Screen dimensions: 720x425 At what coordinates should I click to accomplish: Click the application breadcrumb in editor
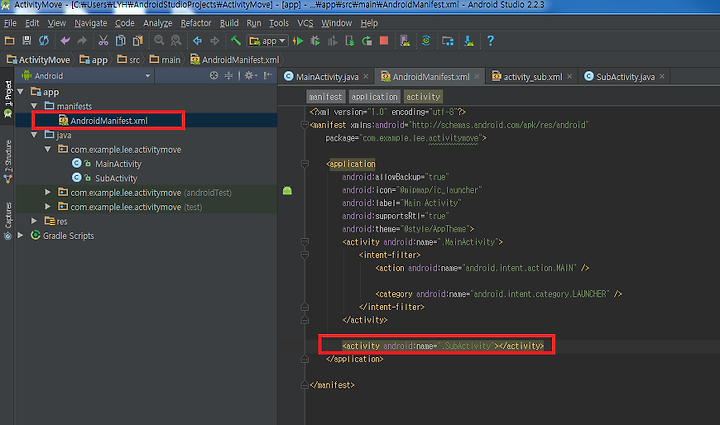pyautogui.click(x=374, y=97)
